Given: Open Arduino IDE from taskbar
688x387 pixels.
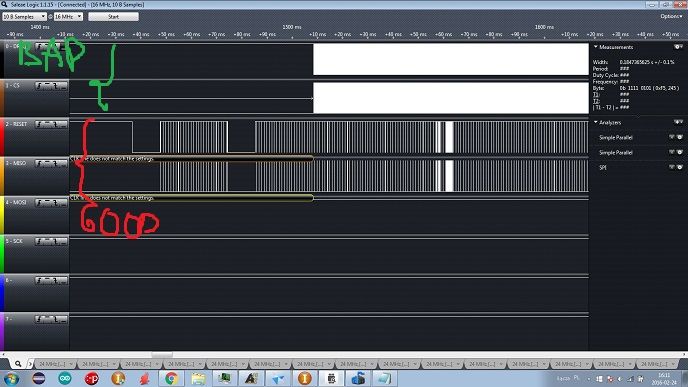Looking at the screenshot, I should [65, 378].
